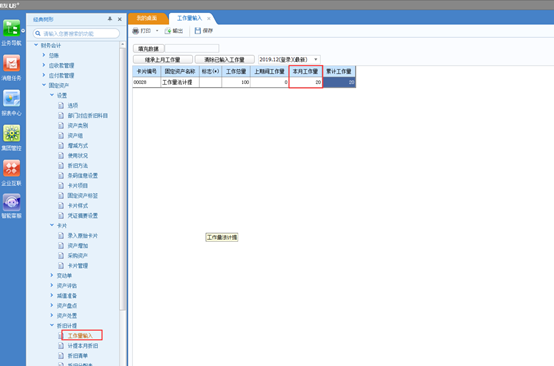The height and width of the screenshot is (366, 554).
Task: Expand the 资产处置 tree node
Action: (52, 315)
